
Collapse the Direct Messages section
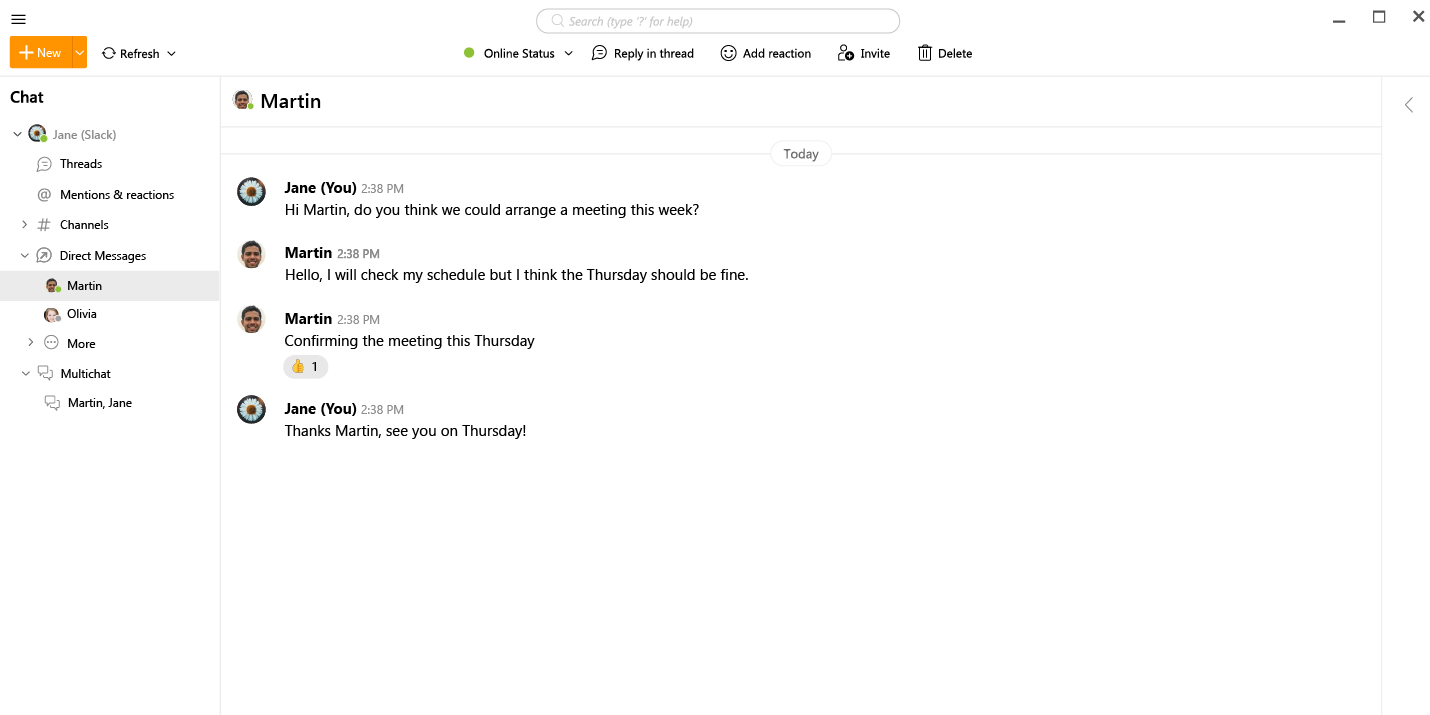[25, 256]
